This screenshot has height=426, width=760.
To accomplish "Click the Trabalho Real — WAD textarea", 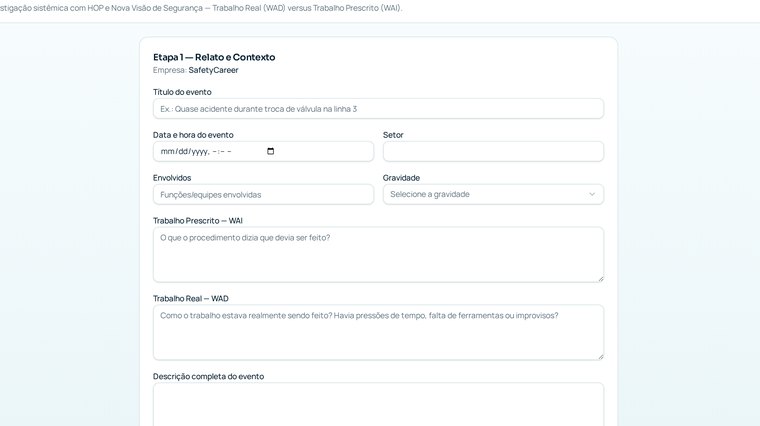I will 378,332.
